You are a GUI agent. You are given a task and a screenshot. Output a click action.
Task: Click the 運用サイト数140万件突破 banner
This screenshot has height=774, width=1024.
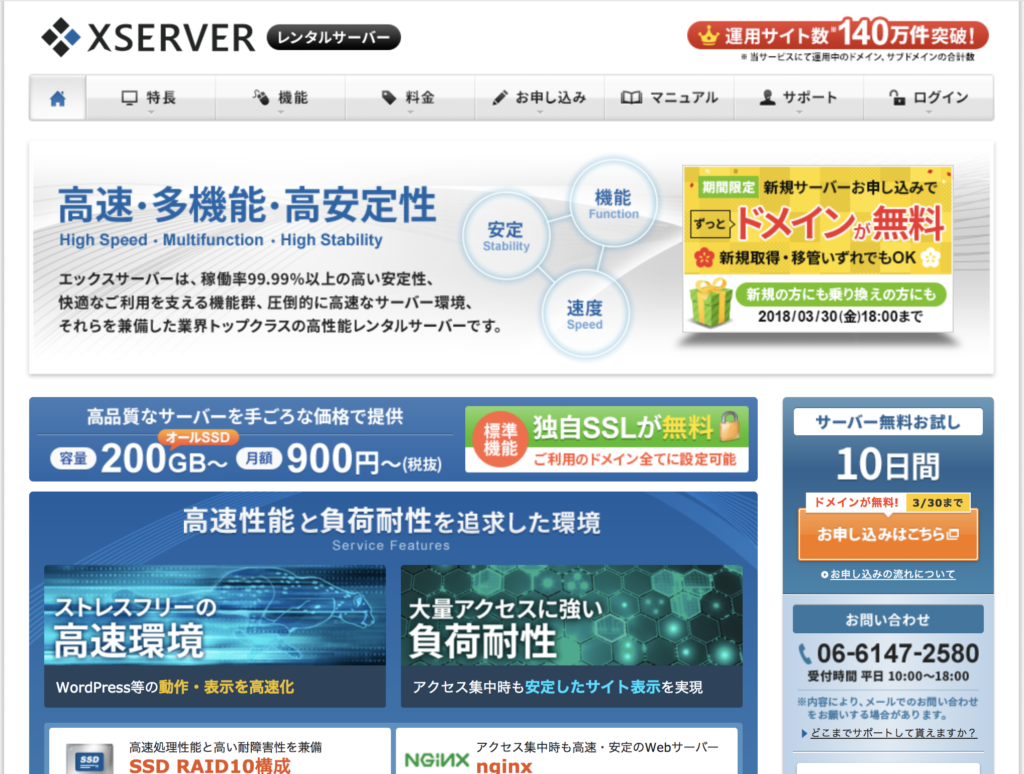click(x=838, y=35)
